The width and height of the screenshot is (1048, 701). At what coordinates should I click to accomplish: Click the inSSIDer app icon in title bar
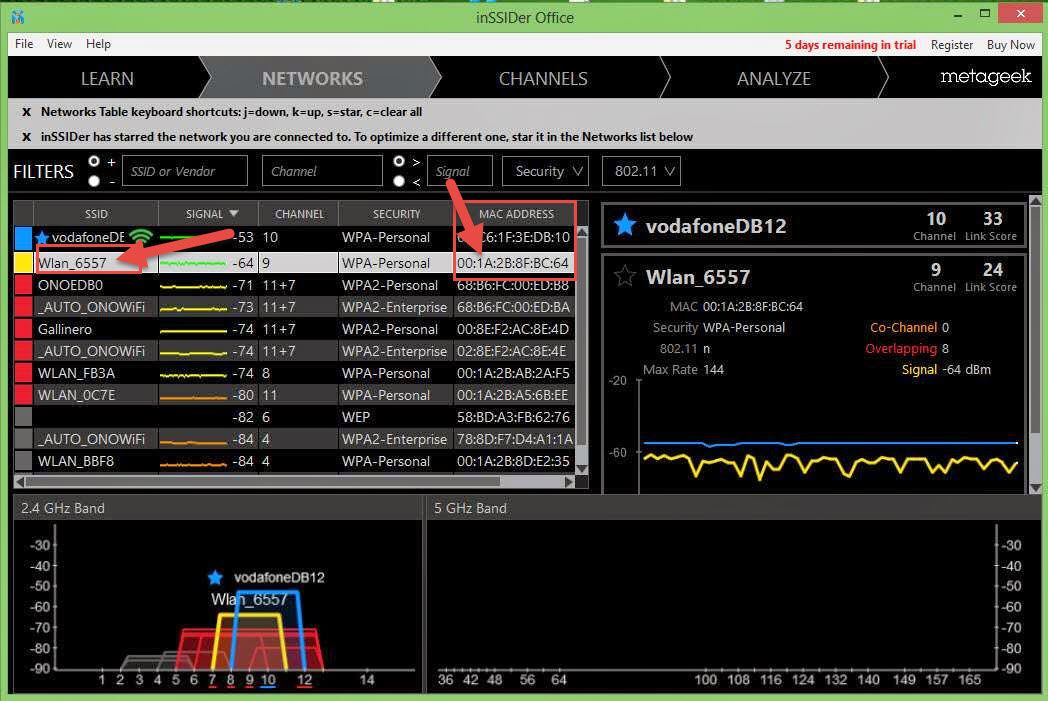(x=18, y=17)
